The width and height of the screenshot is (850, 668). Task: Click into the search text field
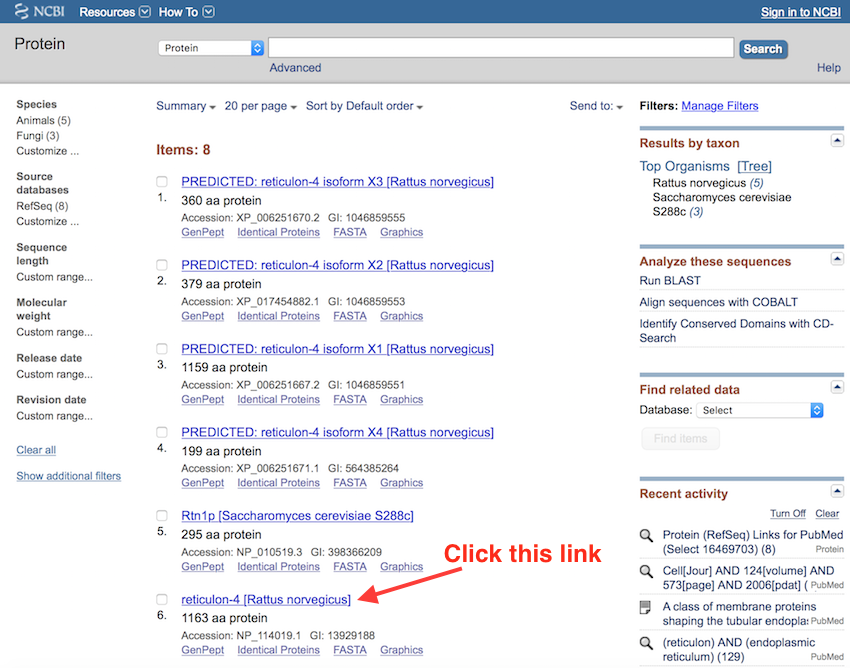point(500,48)
